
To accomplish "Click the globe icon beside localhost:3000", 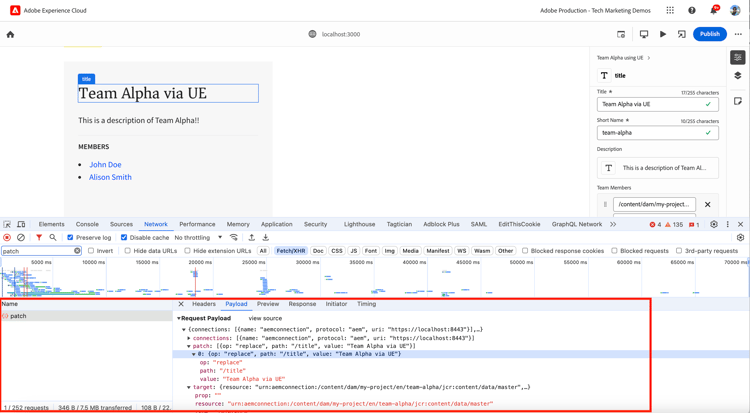I will pyautogui.click(x=312, y=34).
